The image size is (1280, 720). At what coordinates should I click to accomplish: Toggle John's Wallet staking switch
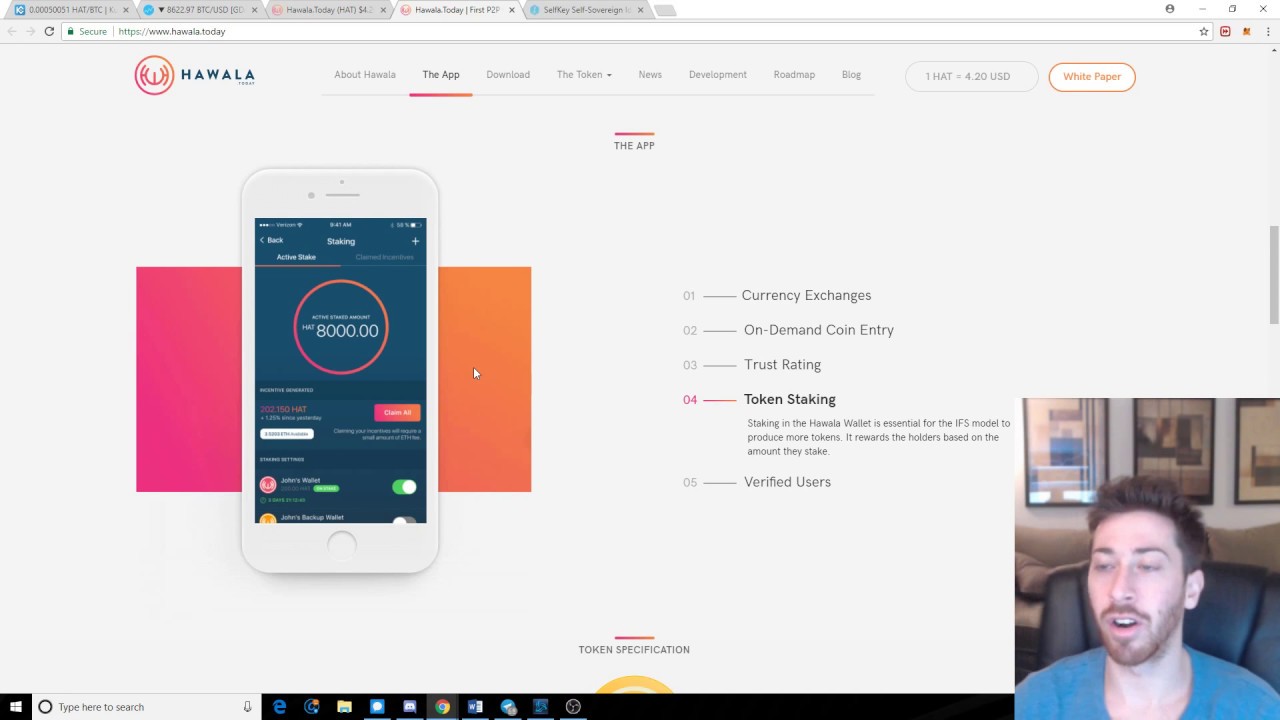coord(404,487)
